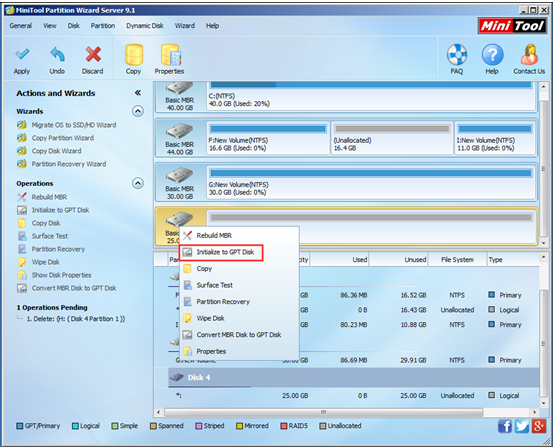This screenshot has height=448, width=554.
Task: Click the Basic MBR 44.00 GB disk icon
Action: click(x=179, y=131)
